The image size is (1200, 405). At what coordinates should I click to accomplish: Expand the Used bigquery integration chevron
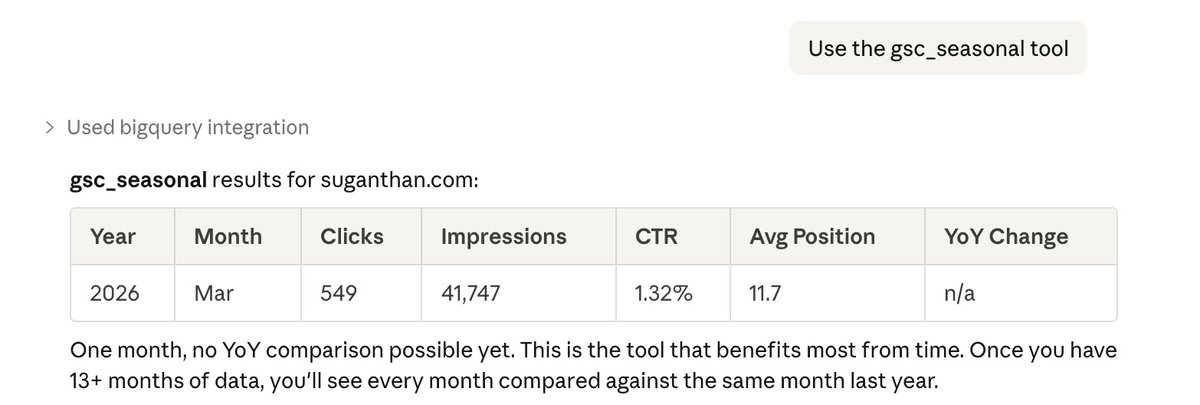coord(49,128)
